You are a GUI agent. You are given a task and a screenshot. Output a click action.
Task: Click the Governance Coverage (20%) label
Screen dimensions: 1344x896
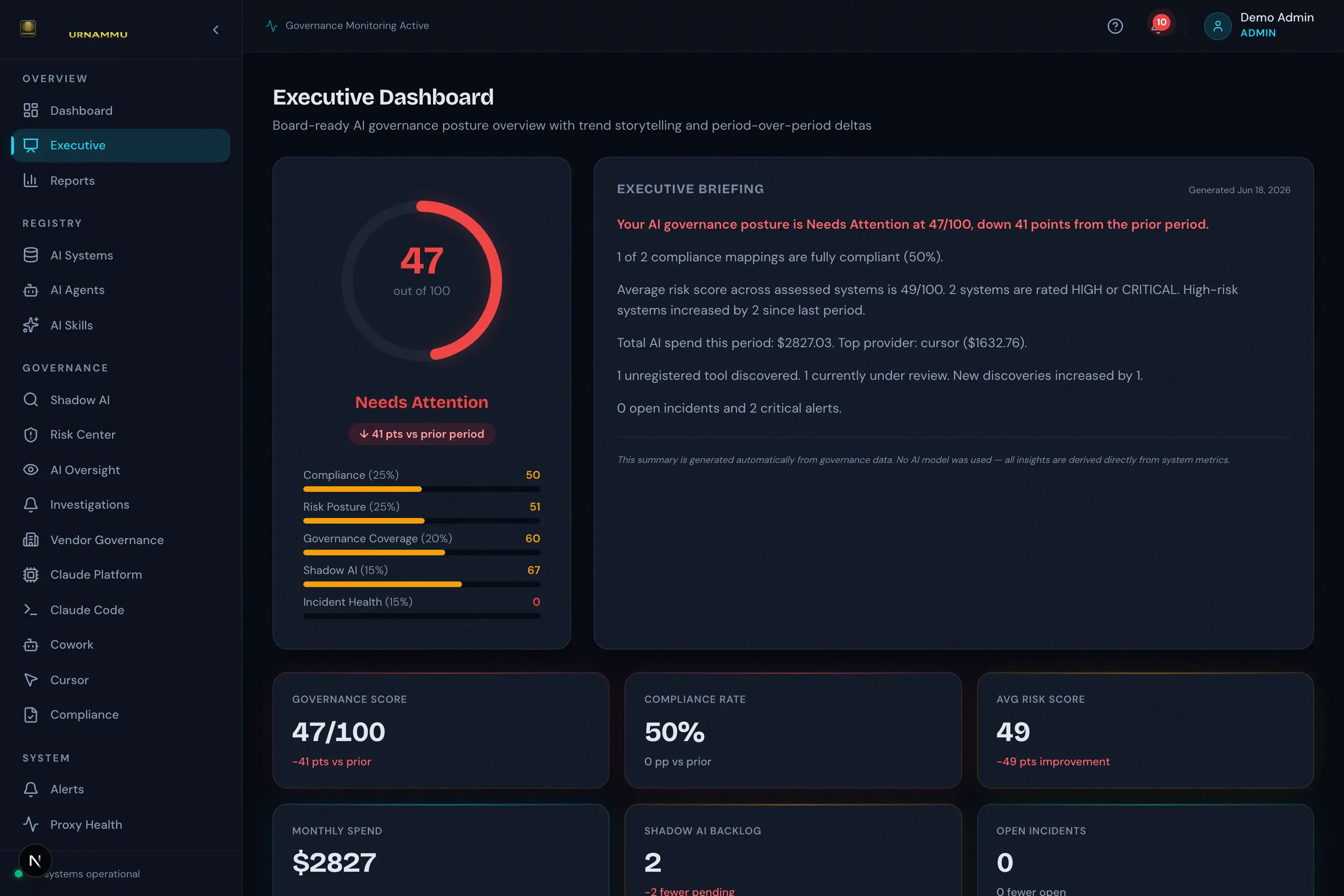tap(378, 538)
